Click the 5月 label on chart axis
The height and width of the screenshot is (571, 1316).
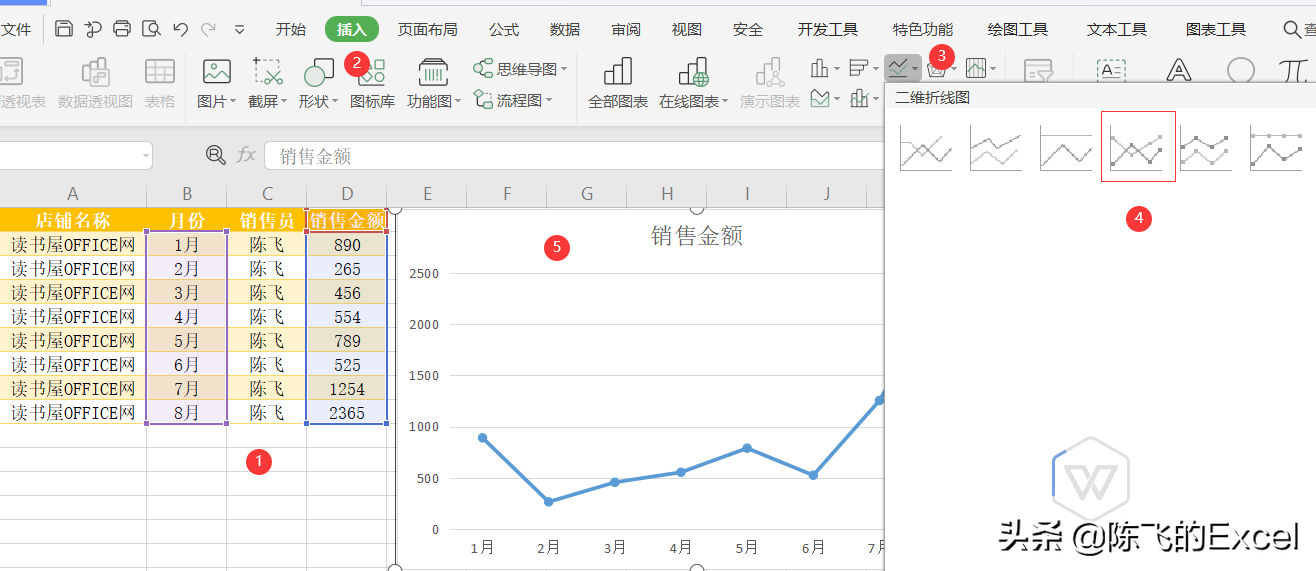(746, 548)
